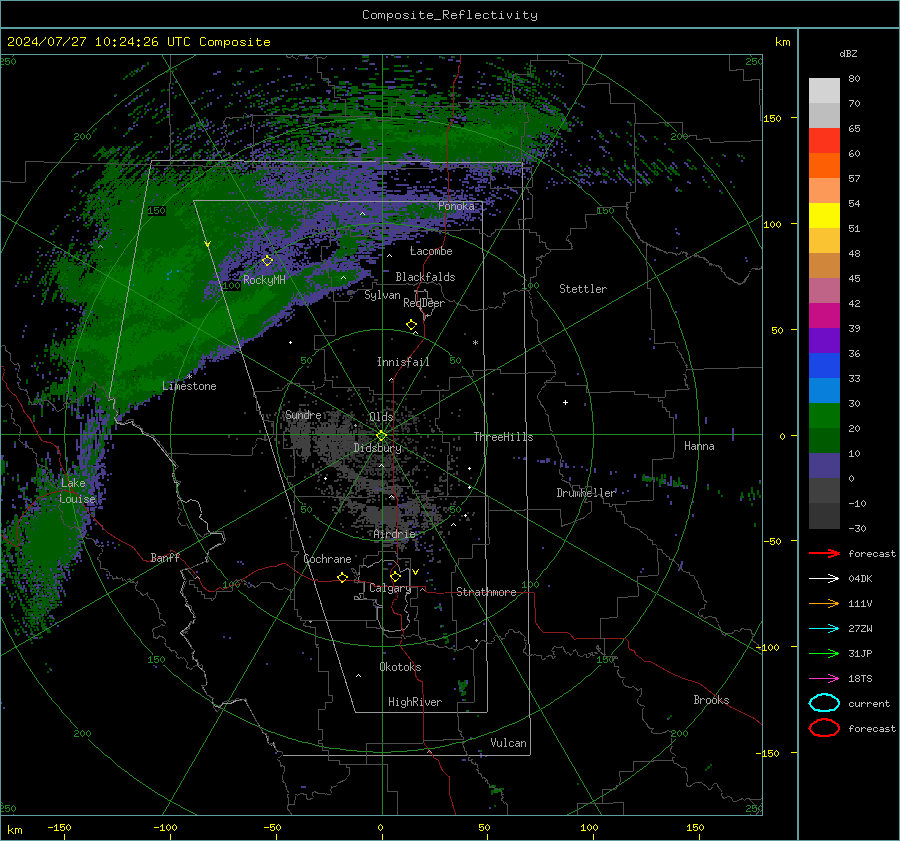Click the Calgary city label
This screenshot has width=900, height=841.
[390, 588]
